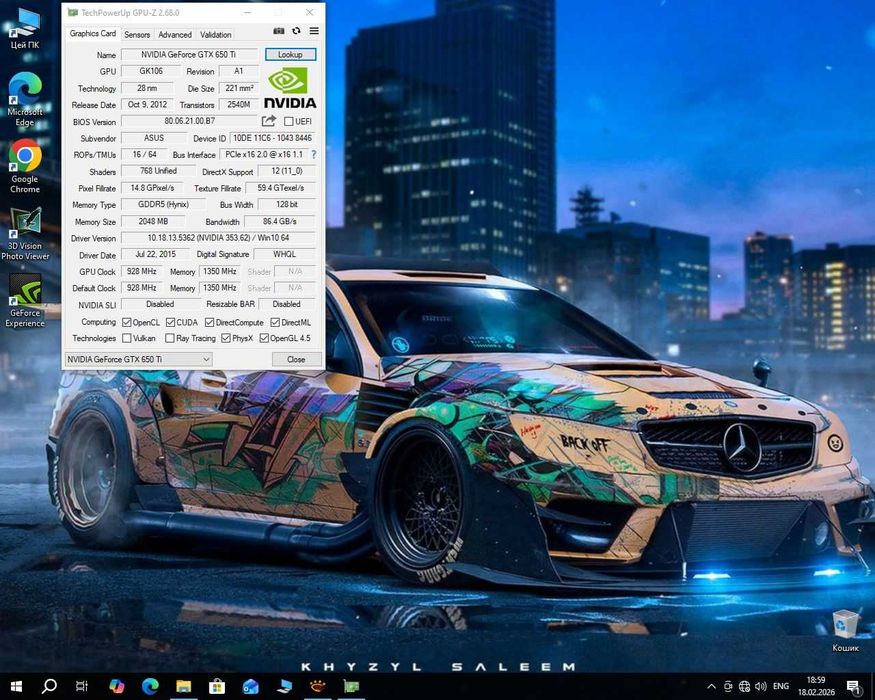
Task: Click the GPU value GK106
Action: [x=151, y=71]
